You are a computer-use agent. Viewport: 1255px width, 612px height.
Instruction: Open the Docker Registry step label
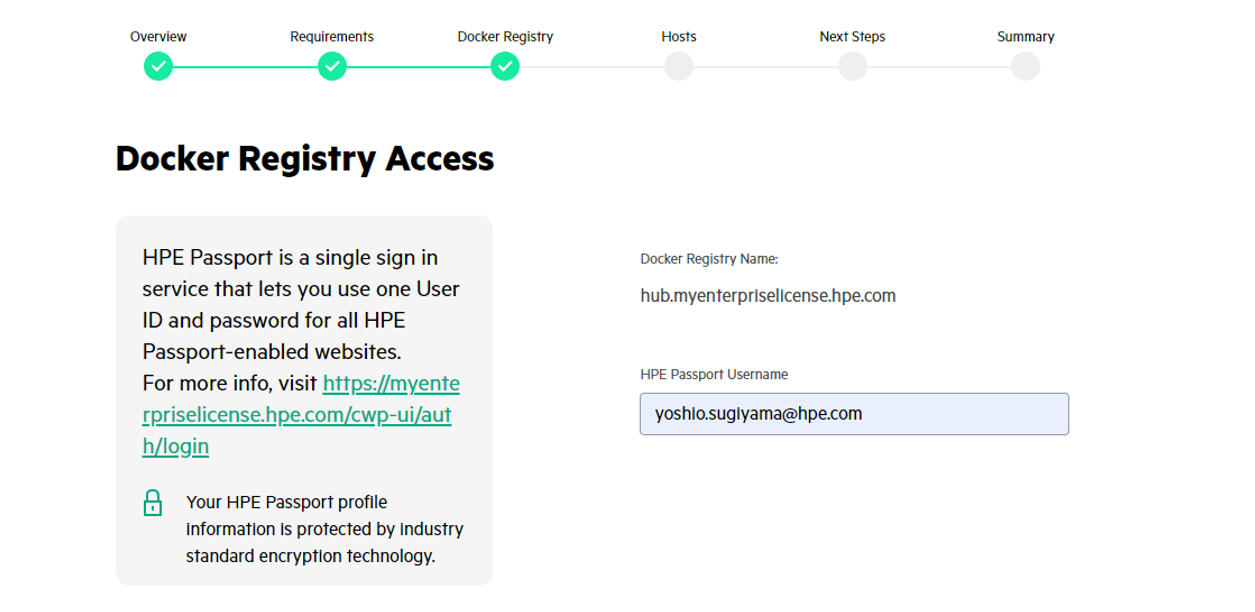pos(505,37)
